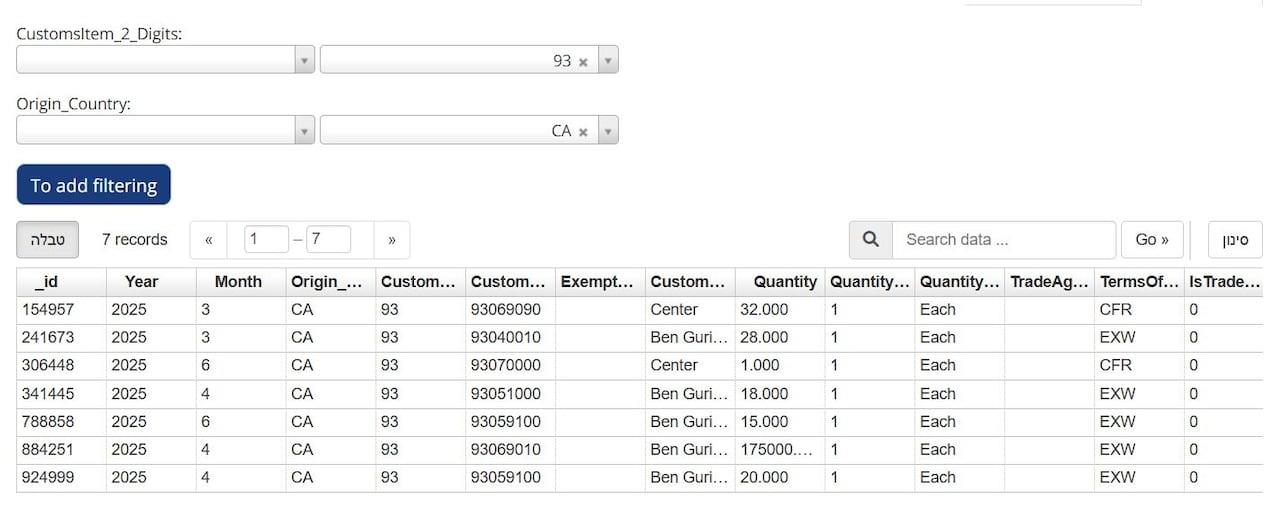Click the ending record number field

pyautogui.click(x=328, y=240)
